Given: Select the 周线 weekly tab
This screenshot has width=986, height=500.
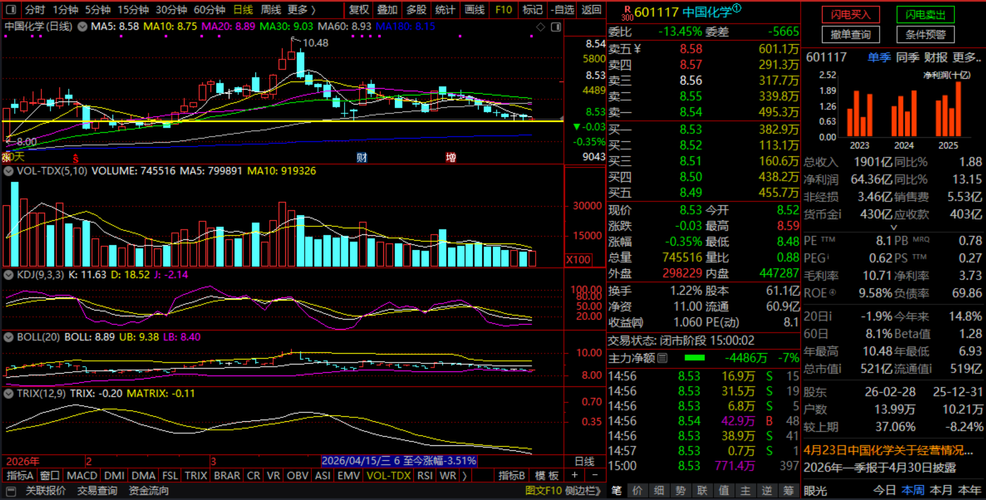Looking at the screenshot, I should point(270,10).
